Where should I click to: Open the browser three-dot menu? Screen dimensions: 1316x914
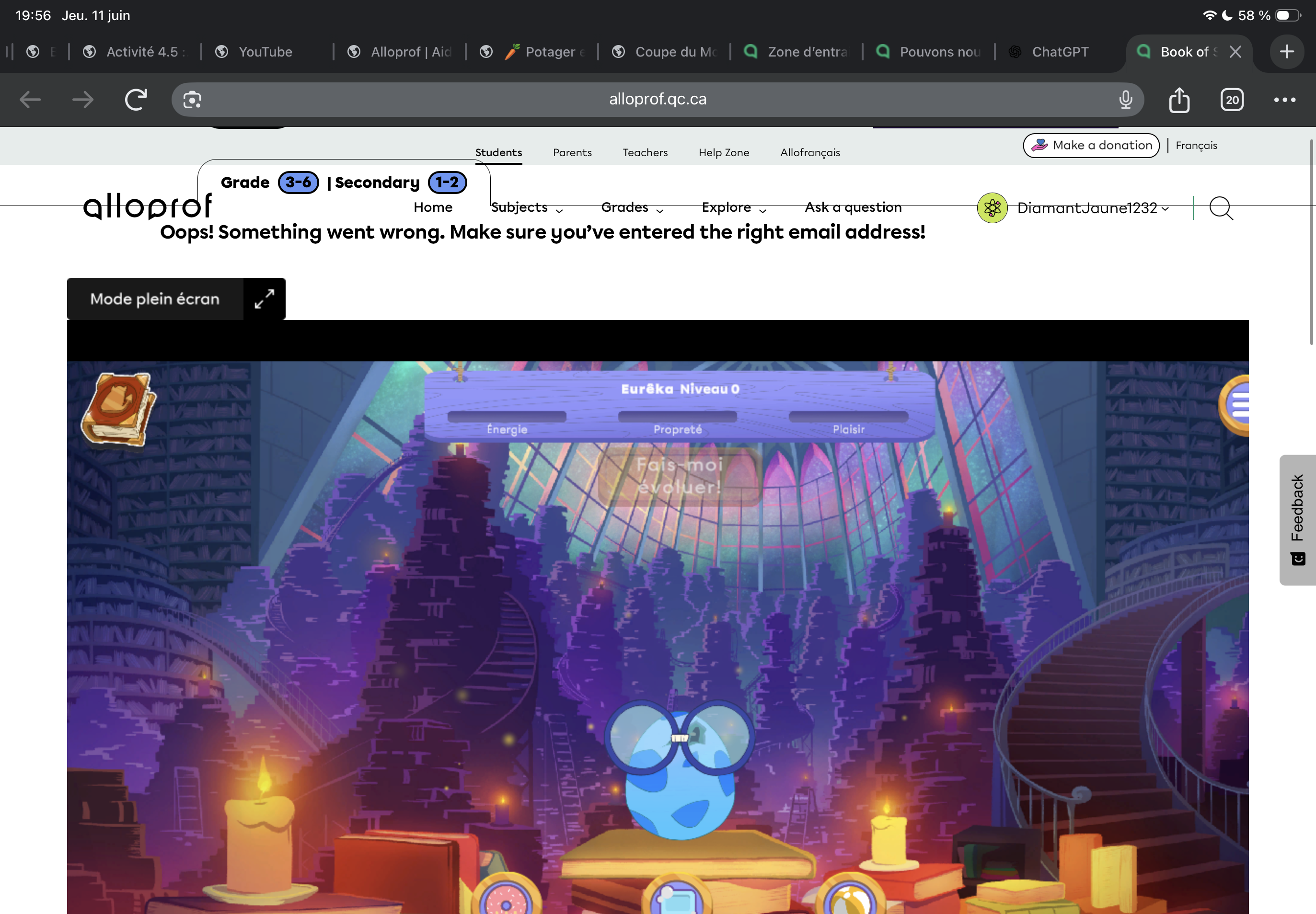pos(1284,100)
